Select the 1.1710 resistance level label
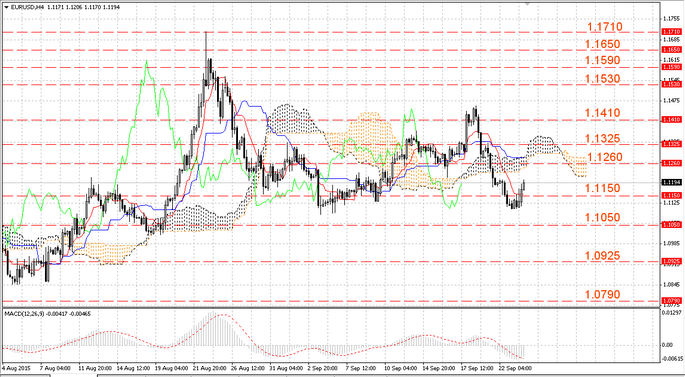 coord(605,27)
